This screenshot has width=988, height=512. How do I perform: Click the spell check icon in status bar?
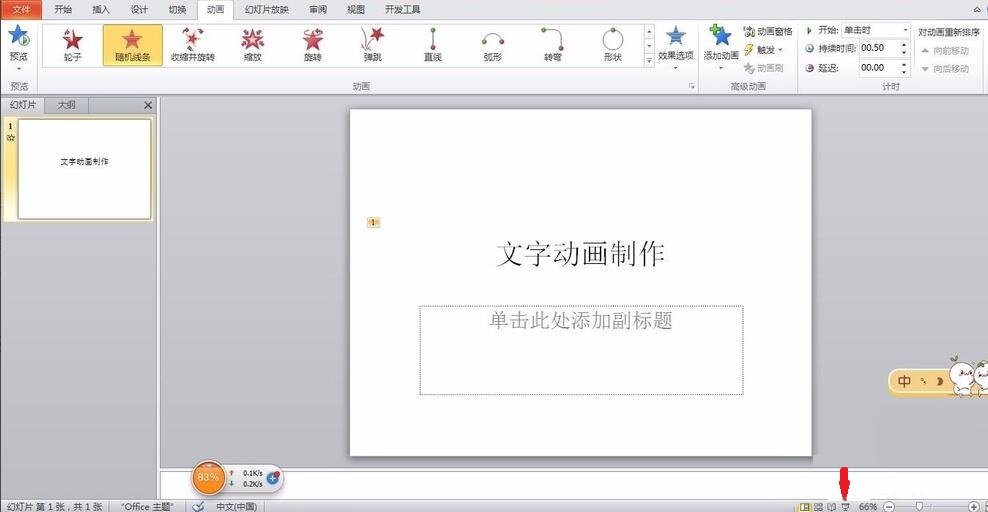pyautogui.click(x=198, y=506)
